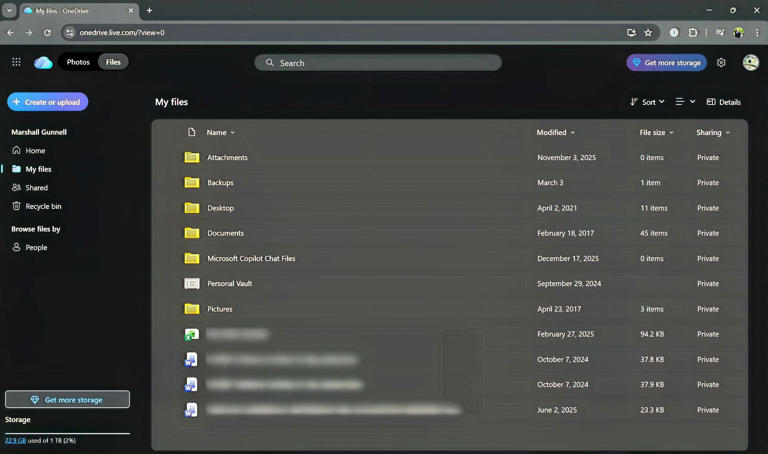
Task: Click the OneDrive cloud logo
Action: pyautogui.click(x=43, y=62)
